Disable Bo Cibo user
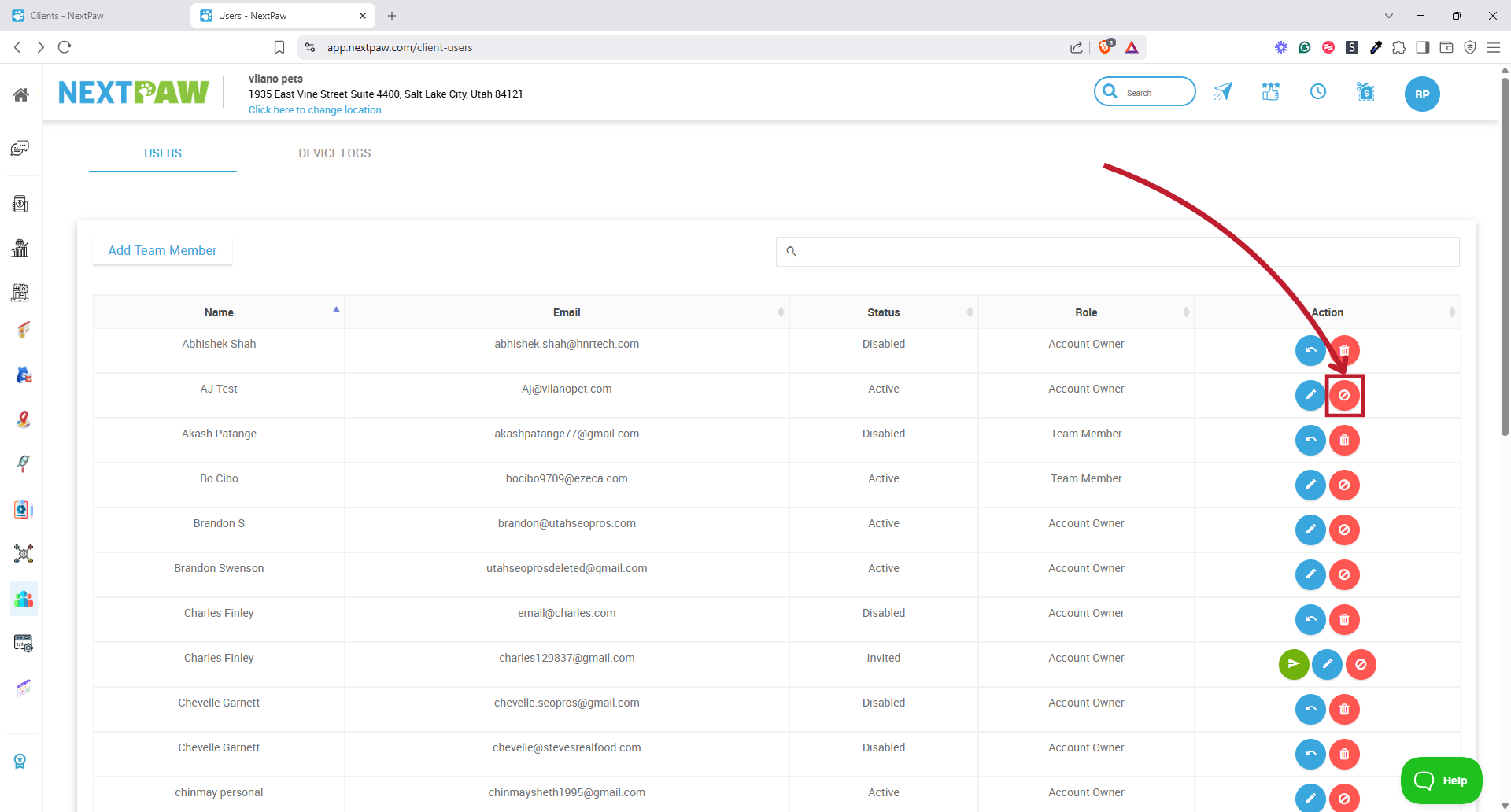 (x=1344, y=485)
